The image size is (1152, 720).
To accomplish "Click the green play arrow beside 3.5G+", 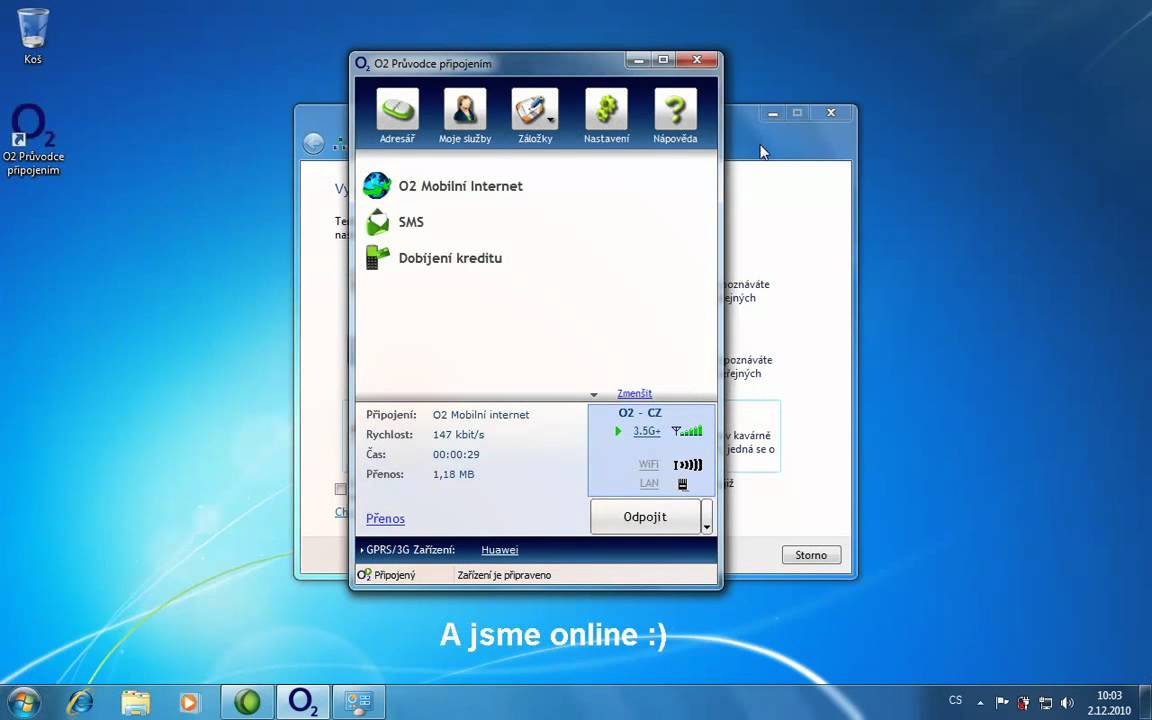I will click(619, 431).
